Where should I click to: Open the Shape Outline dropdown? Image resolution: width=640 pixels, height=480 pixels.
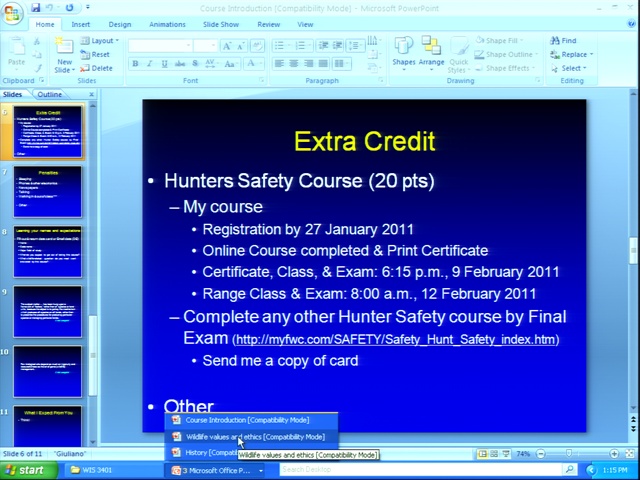click(507, 54)
